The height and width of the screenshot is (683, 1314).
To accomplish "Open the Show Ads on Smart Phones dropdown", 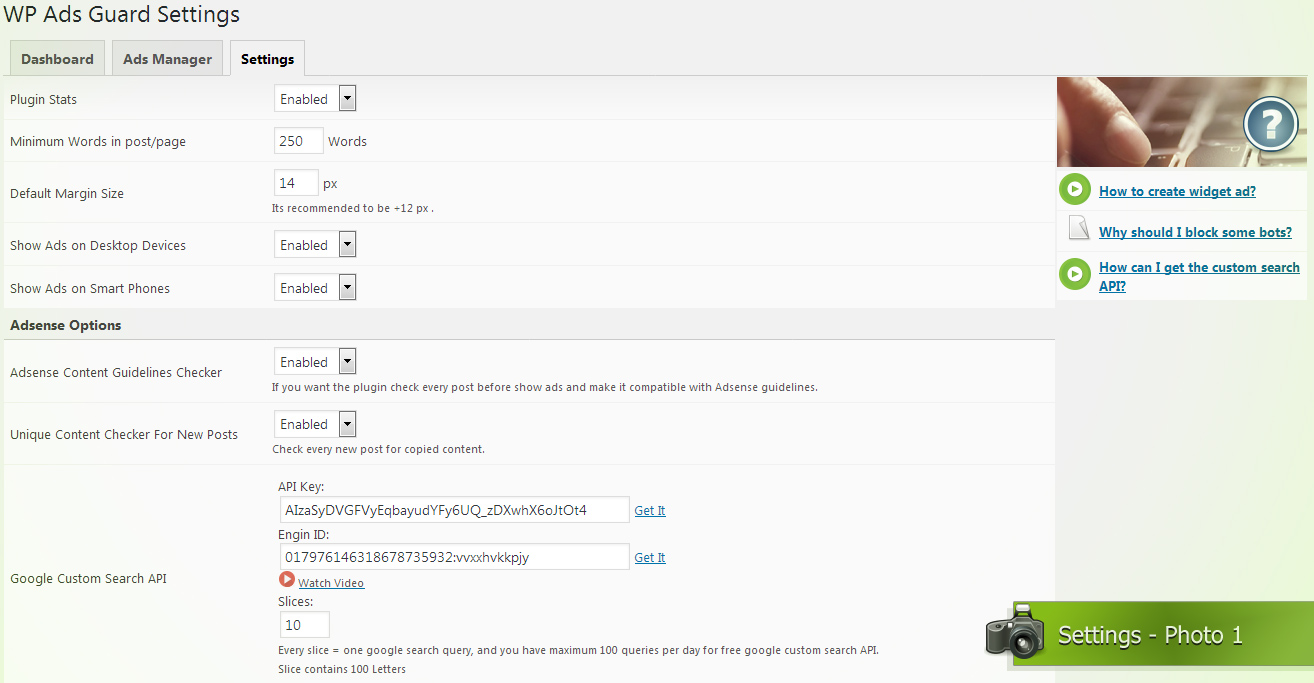I will click(315, 288).
